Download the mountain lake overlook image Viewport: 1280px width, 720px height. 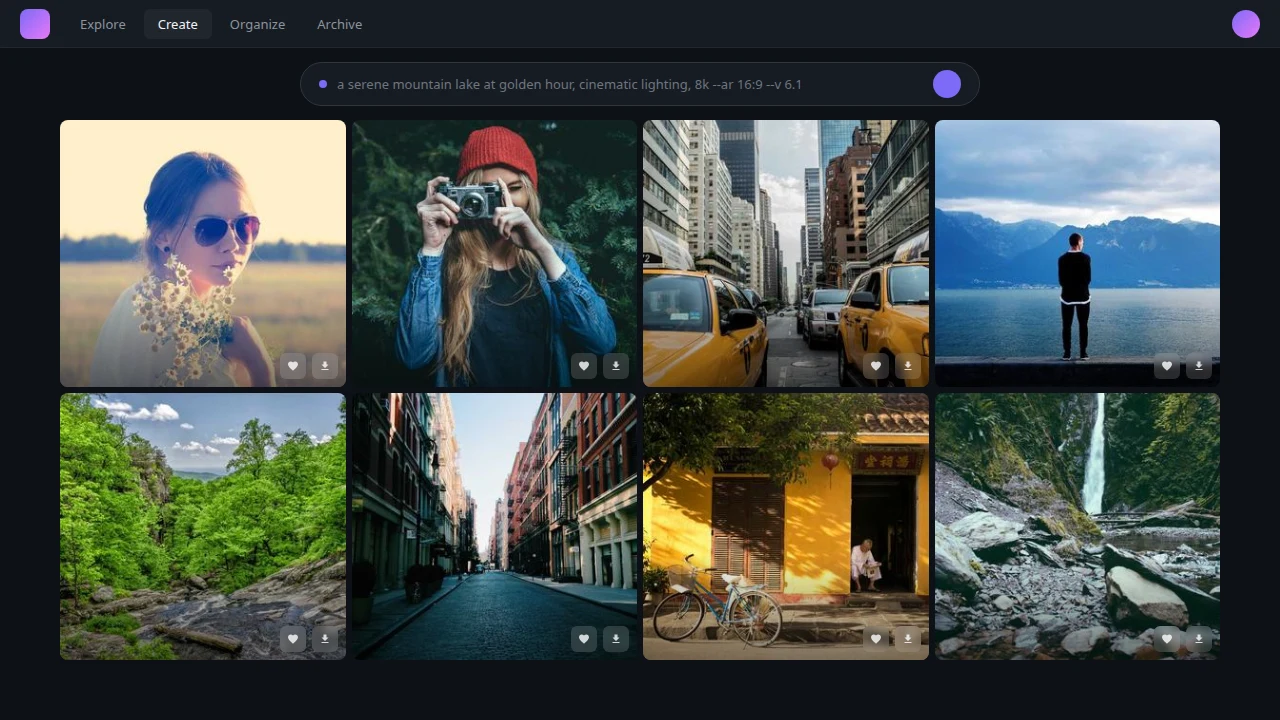tap(1199, 366)
